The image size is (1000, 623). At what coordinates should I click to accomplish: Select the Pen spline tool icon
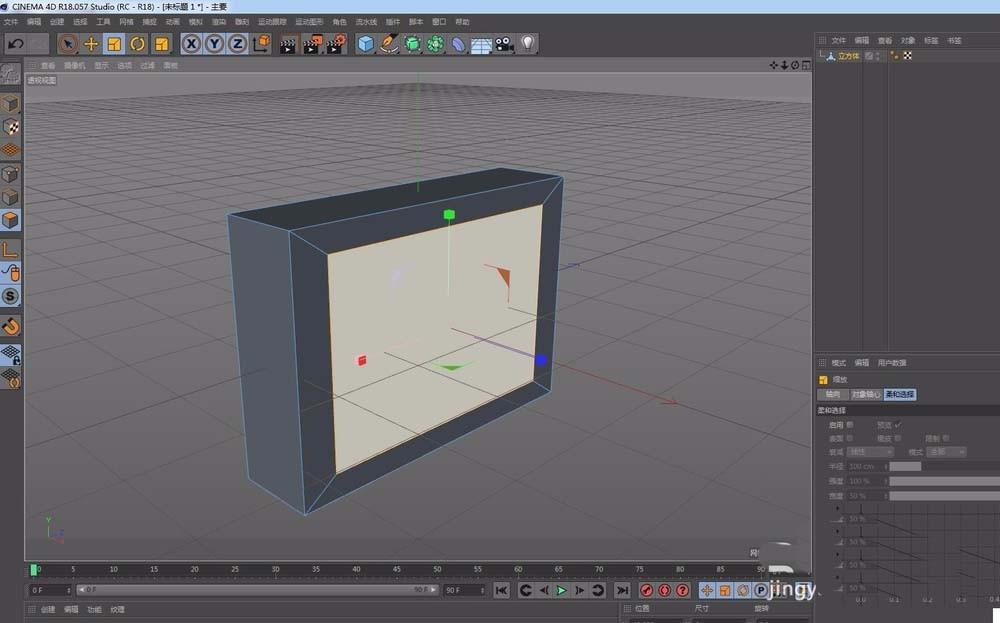tap(389, 43)
